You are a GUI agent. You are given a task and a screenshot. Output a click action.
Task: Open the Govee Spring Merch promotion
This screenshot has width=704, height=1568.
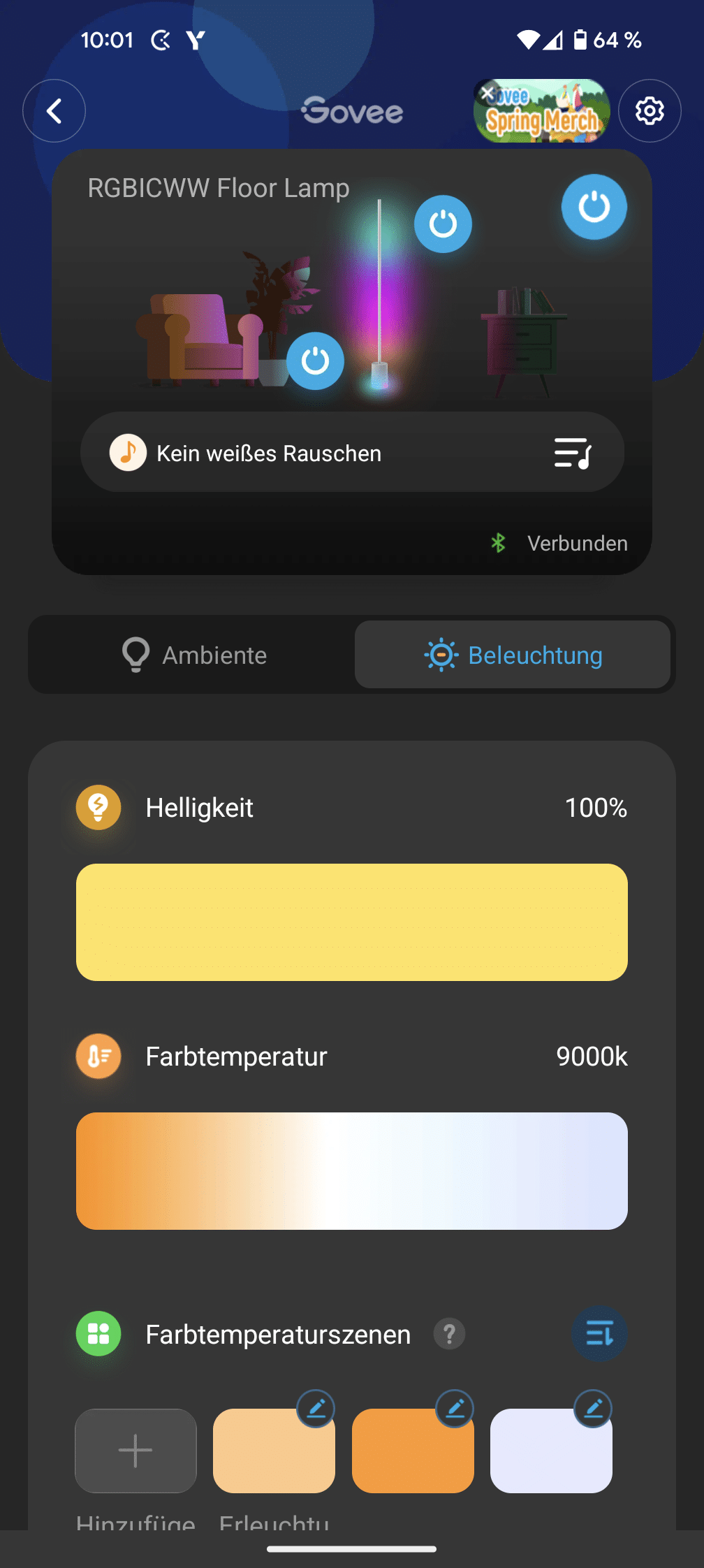(548, 116)
